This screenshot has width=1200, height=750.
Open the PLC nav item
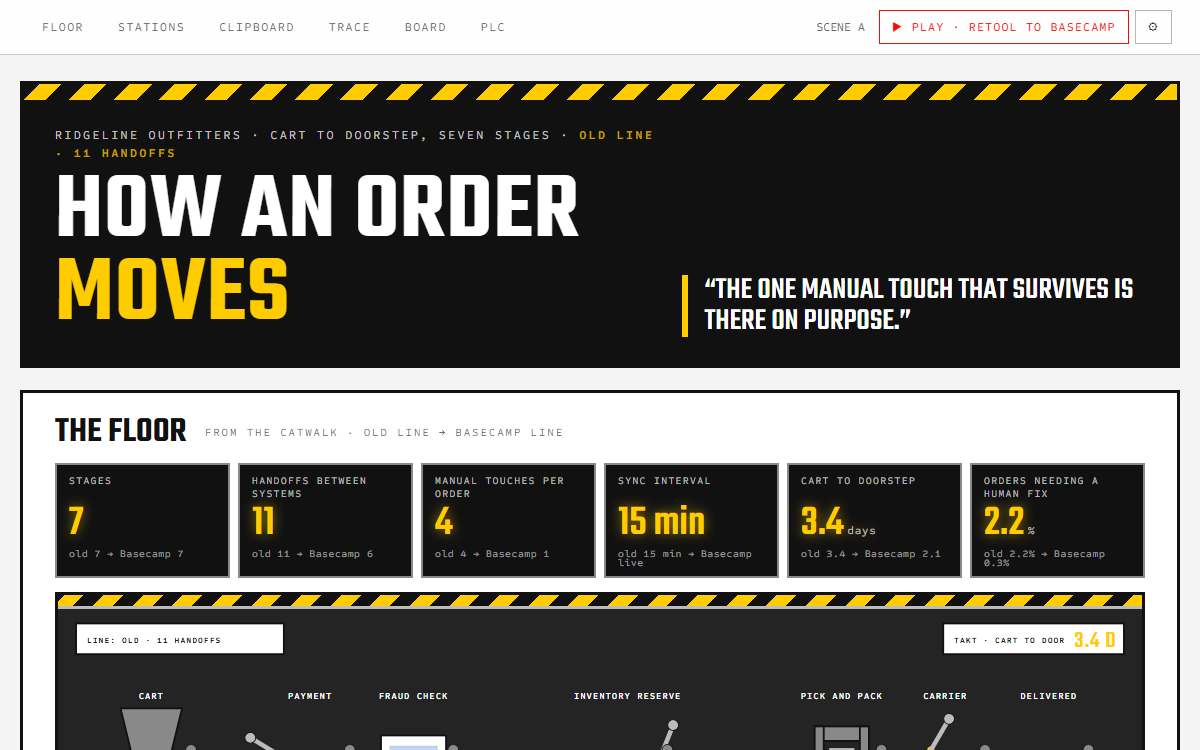point(493,27)
